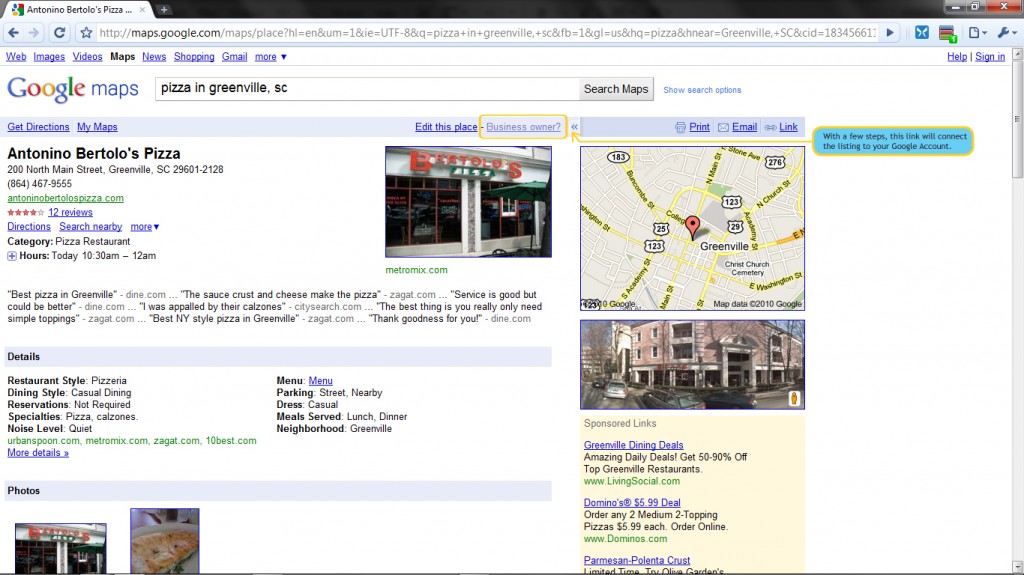The width and height of the screenshot is (1024, 575).
Task: Click the Google Maps logo
Action: (72, 89)
